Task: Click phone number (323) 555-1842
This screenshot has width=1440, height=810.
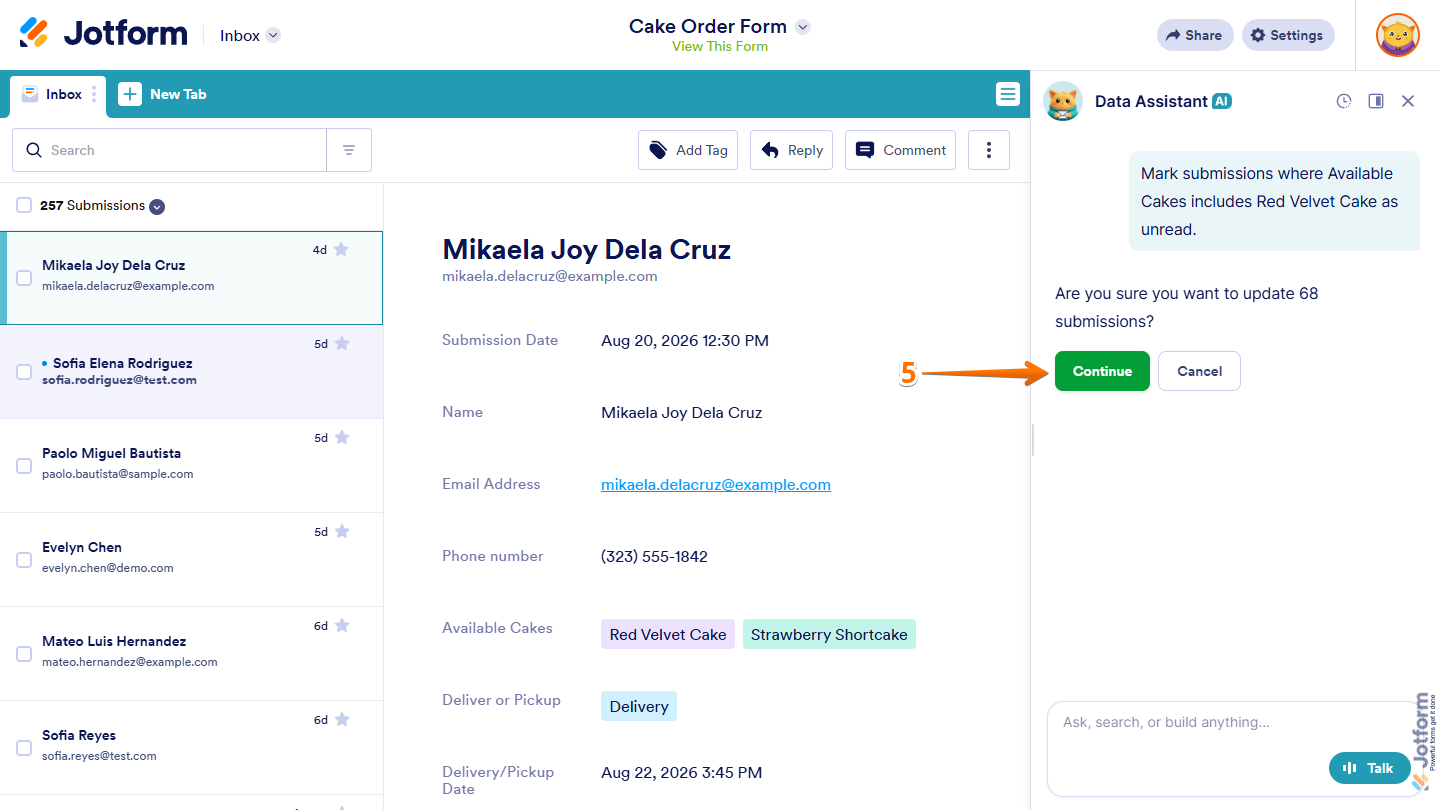Action: point(654,556)
